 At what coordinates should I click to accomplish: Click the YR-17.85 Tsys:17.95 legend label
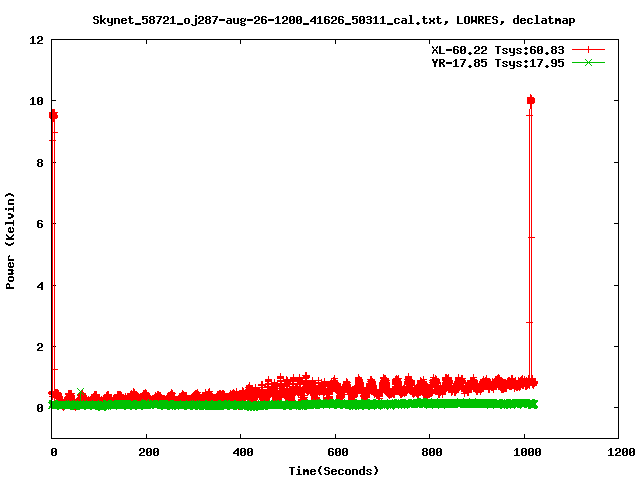(x=498, y=63)
